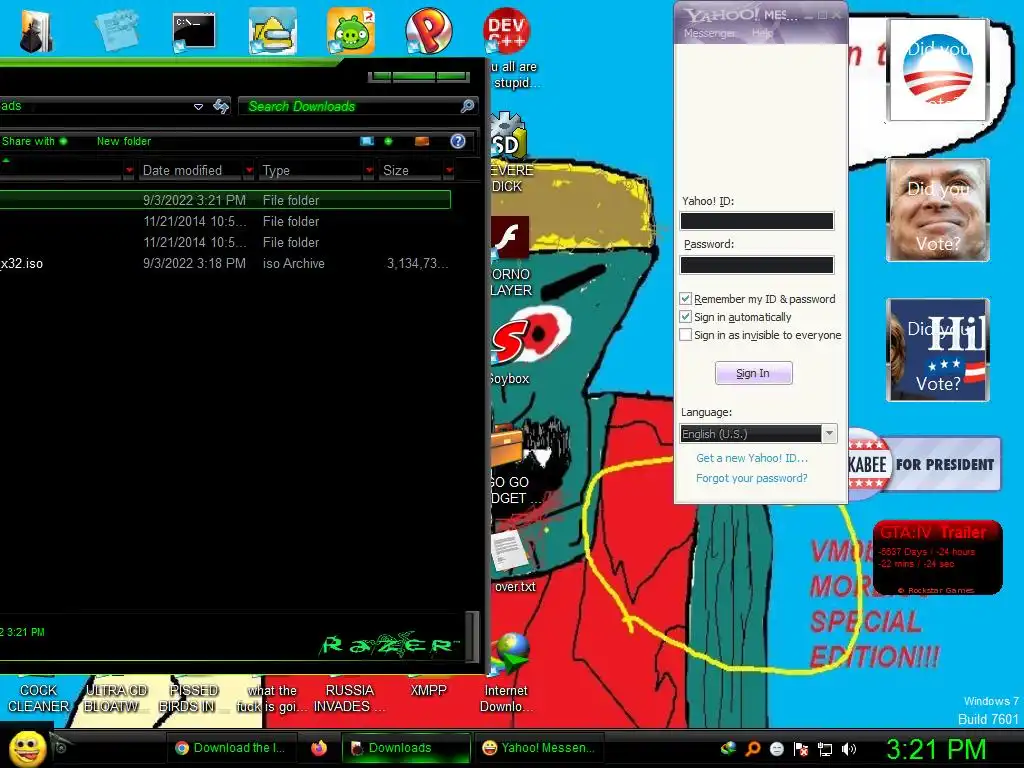1024x768 pixels.
Task: Open Explorer help question mark icon
Action: click(x=458, y=141)
